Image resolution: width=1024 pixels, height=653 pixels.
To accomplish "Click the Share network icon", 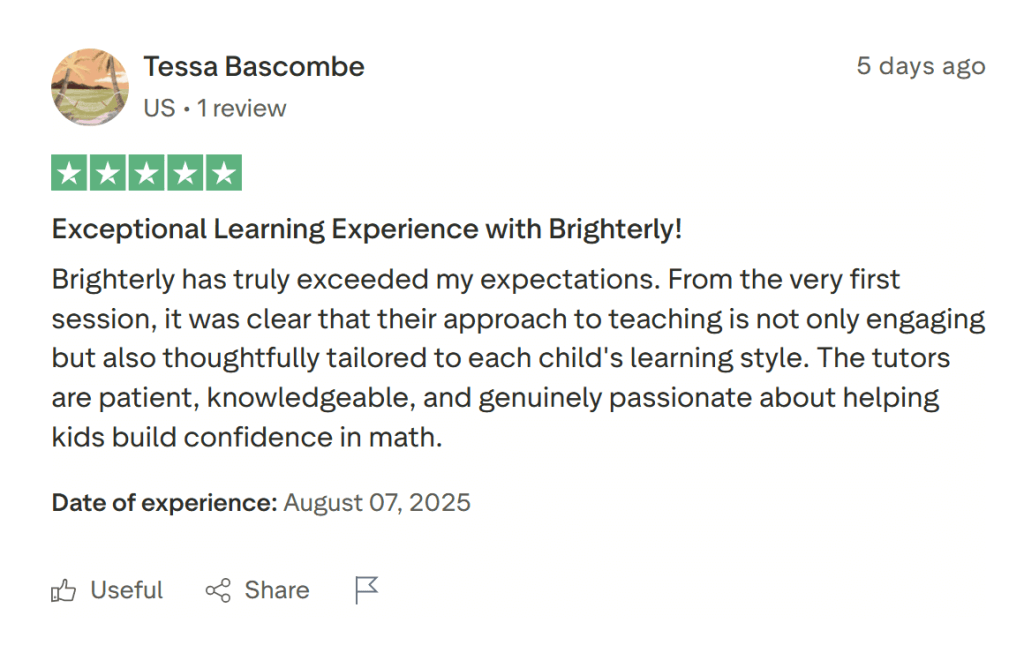I will click(x=218, y=591).
